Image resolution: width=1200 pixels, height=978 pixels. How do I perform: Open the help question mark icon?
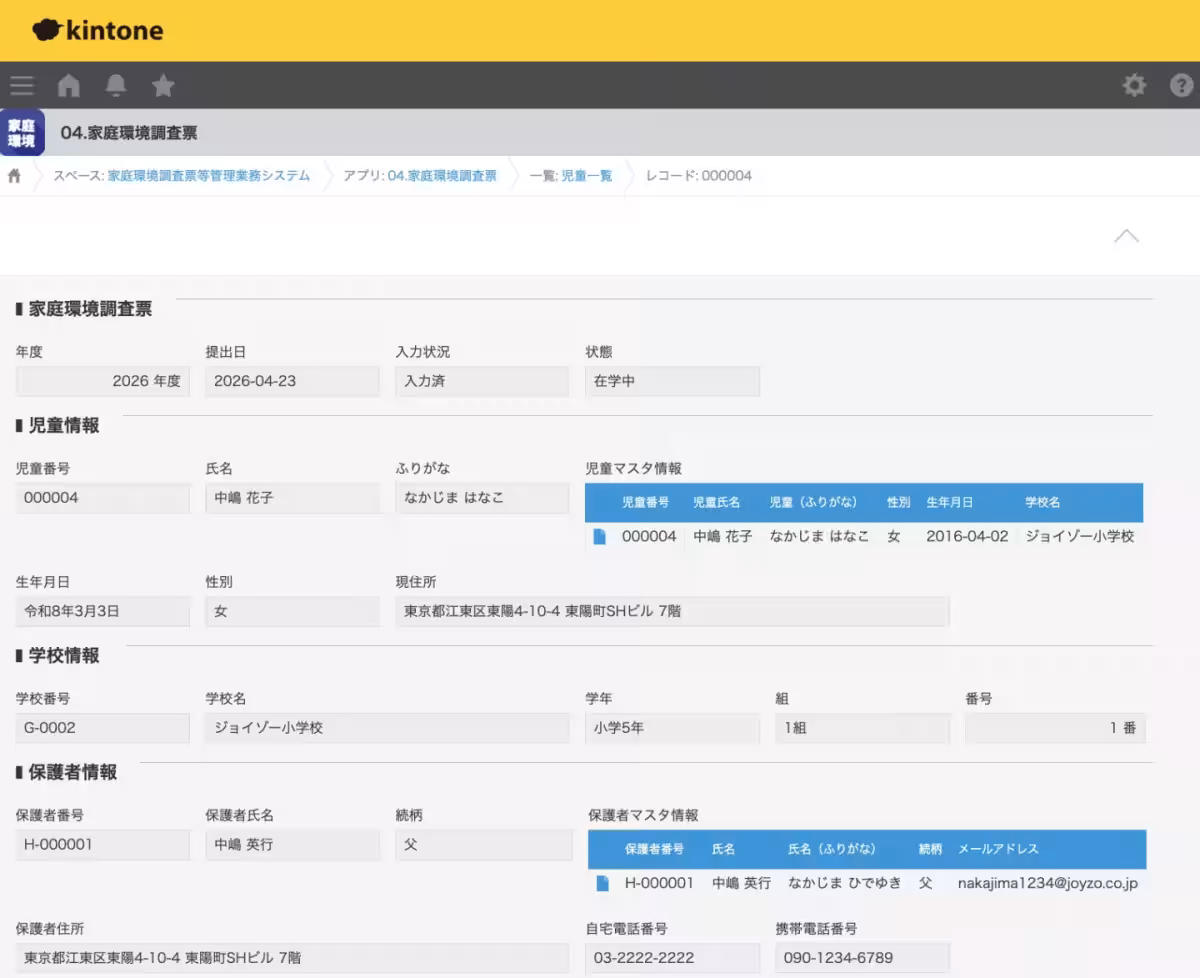tap(1182, 86)
